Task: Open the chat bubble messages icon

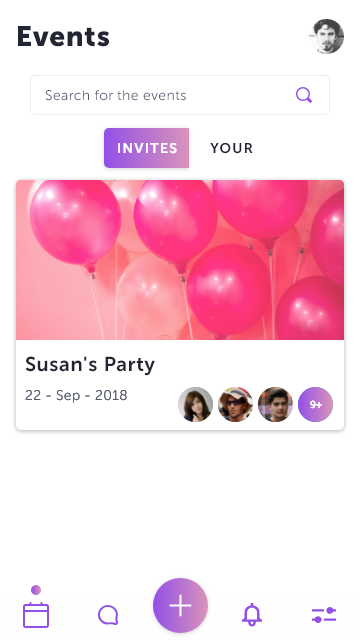Action: 108,615
